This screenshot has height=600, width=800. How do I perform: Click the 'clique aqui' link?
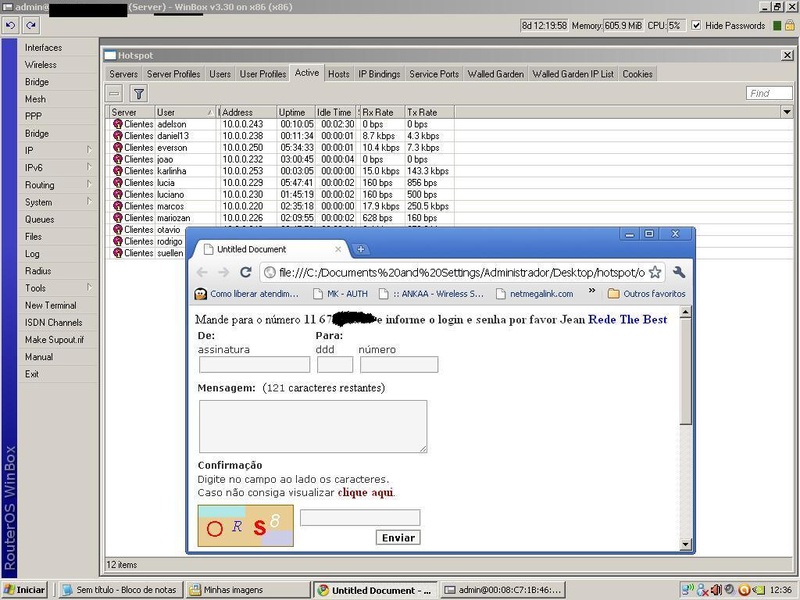click(x=365, y=492)
